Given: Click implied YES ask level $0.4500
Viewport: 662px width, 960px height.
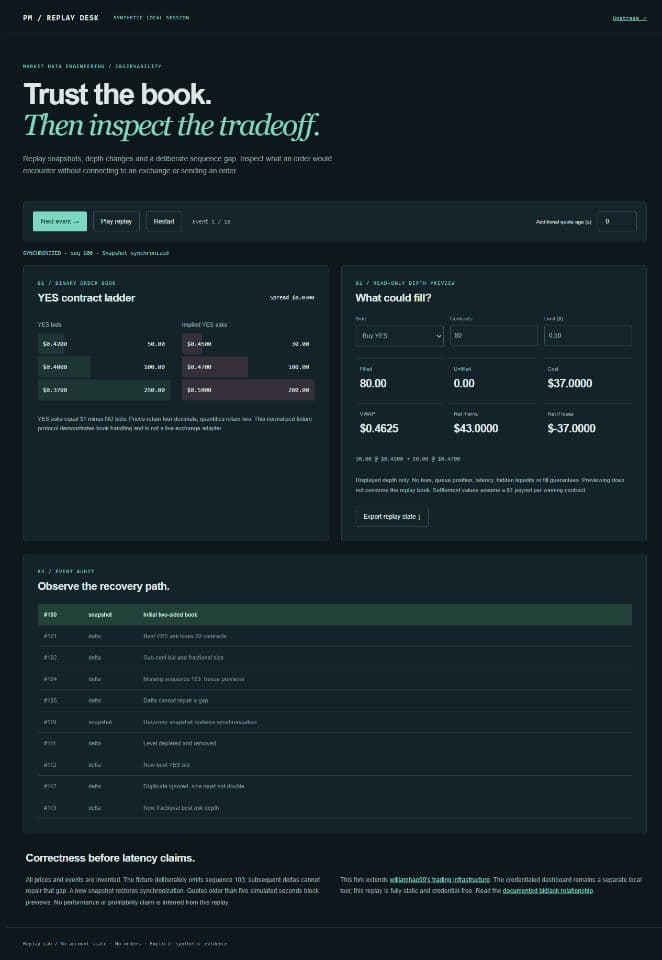Looking at the screenshot, I should click(248, 344).
